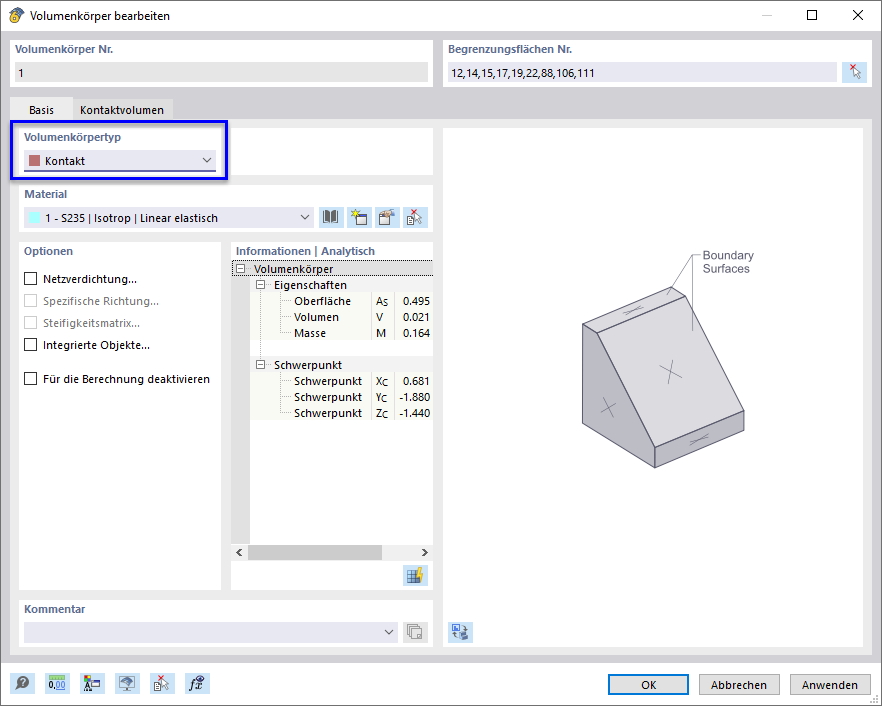The width and height of the screenshot is (882, 706).
Task: Click the dialog title bar app icon
Action: [x=16, y=15]
